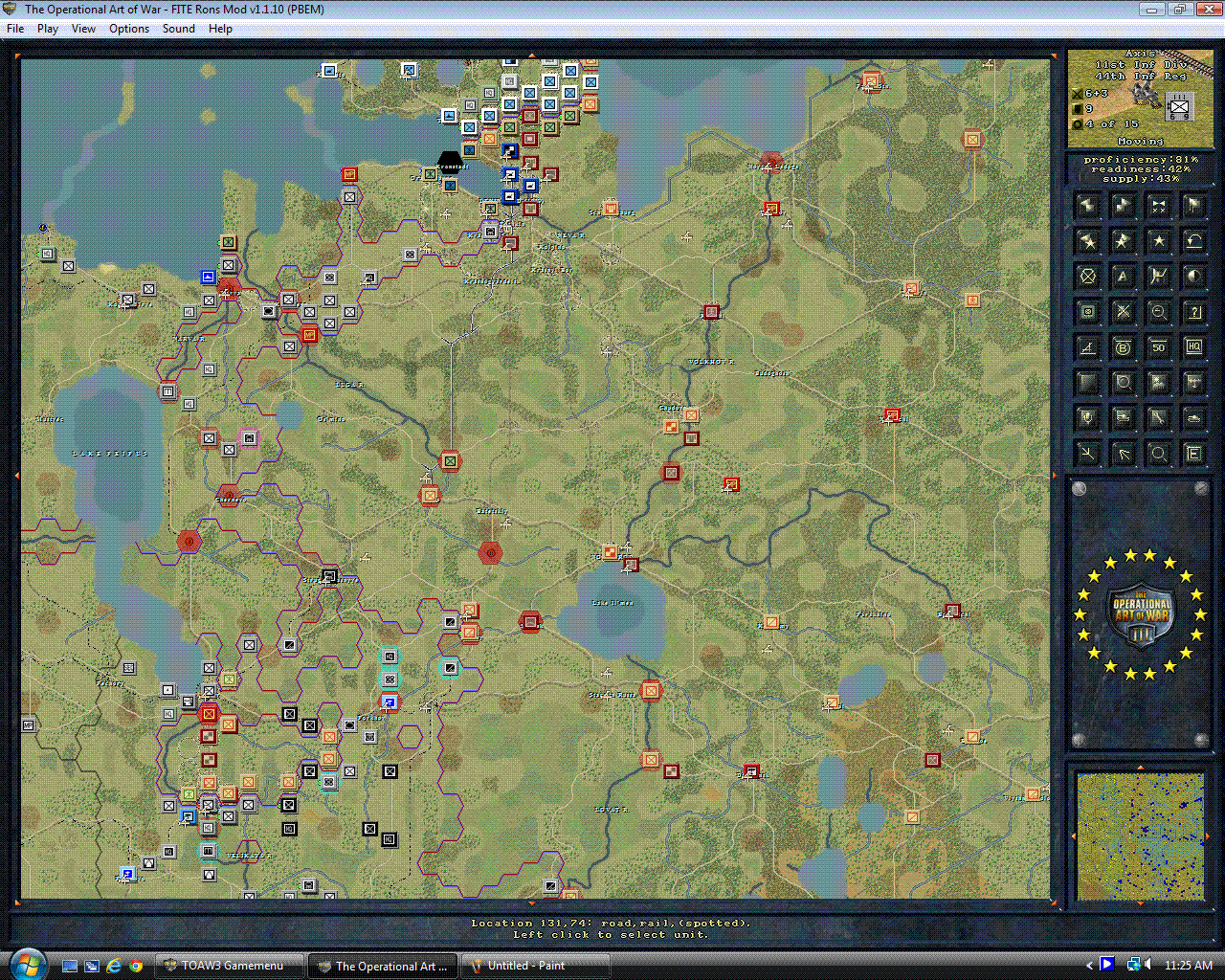Click the '11st Inf Div' unit name text
This screenshot has width=1225, height=980.
[x=1140, y=65]
